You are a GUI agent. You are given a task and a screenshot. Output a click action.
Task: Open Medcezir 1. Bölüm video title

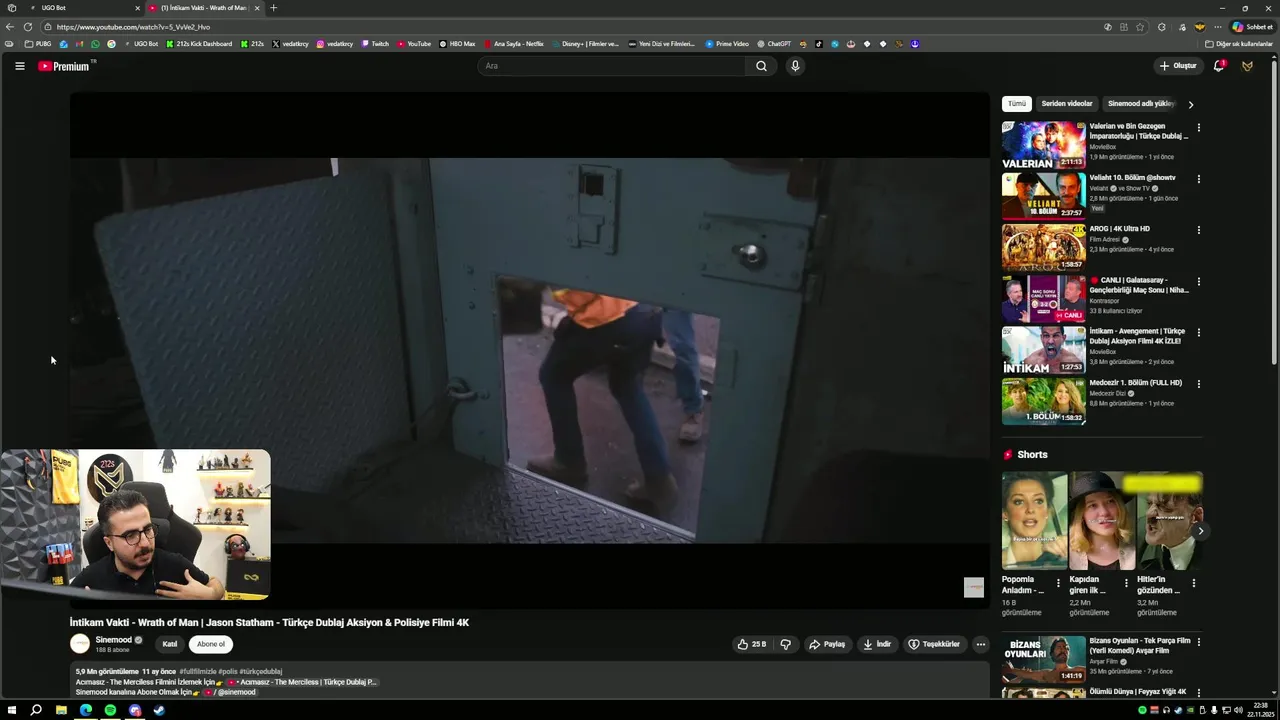[x=1135, y=383]
